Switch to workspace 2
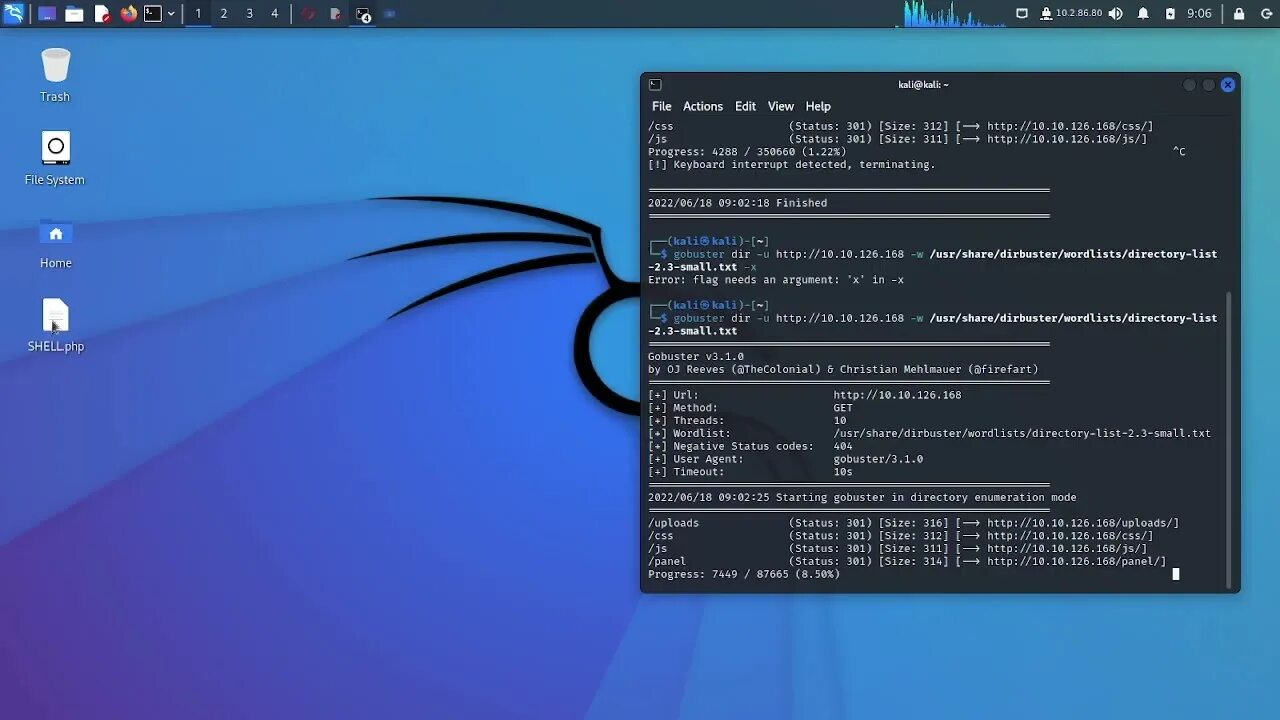Screen dimensions: 1280x720 [223, 14]
